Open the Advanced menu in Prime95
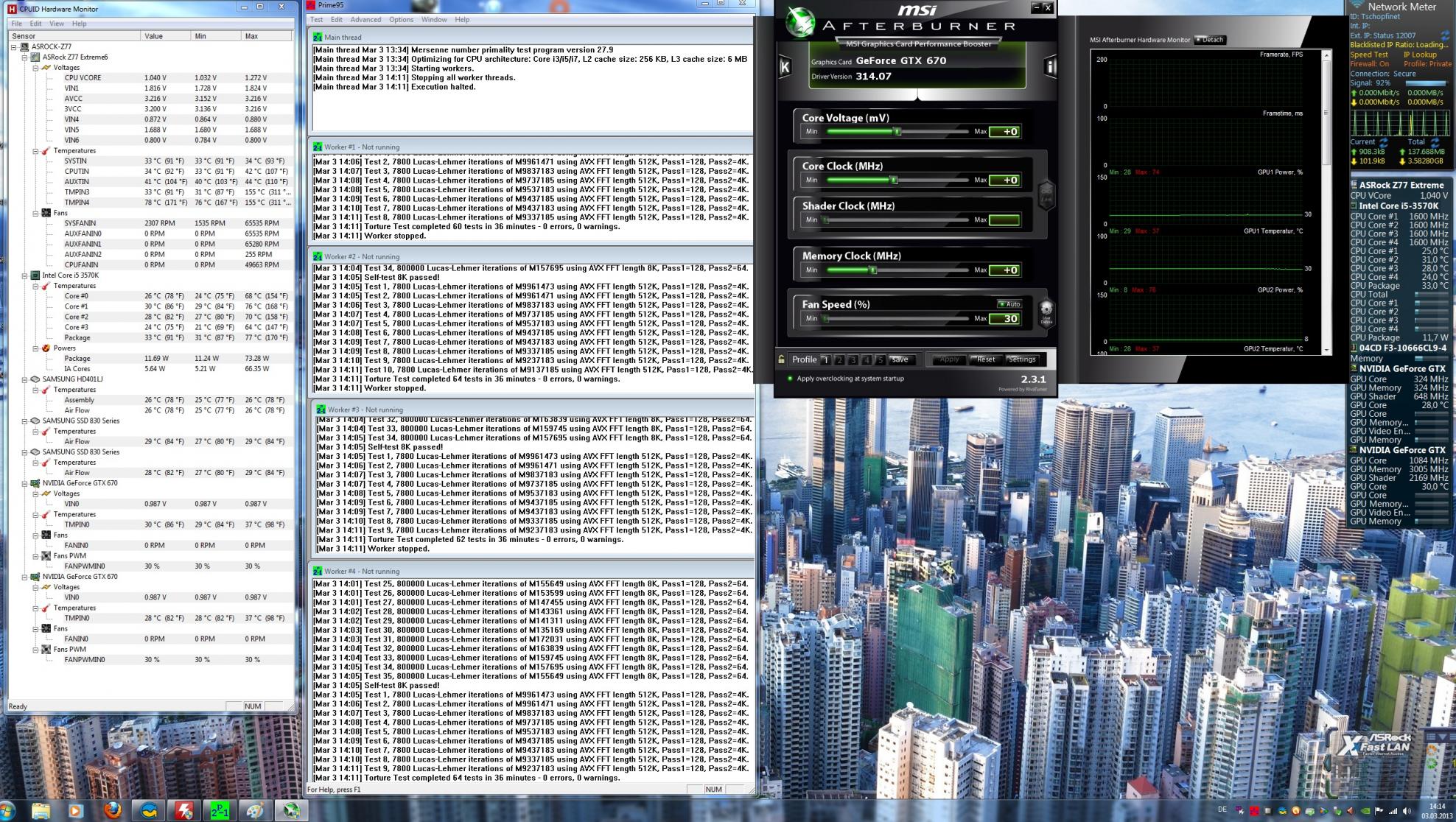This screenshot has height=822, width=1456. pyautogui.click(x=365, y=20)
